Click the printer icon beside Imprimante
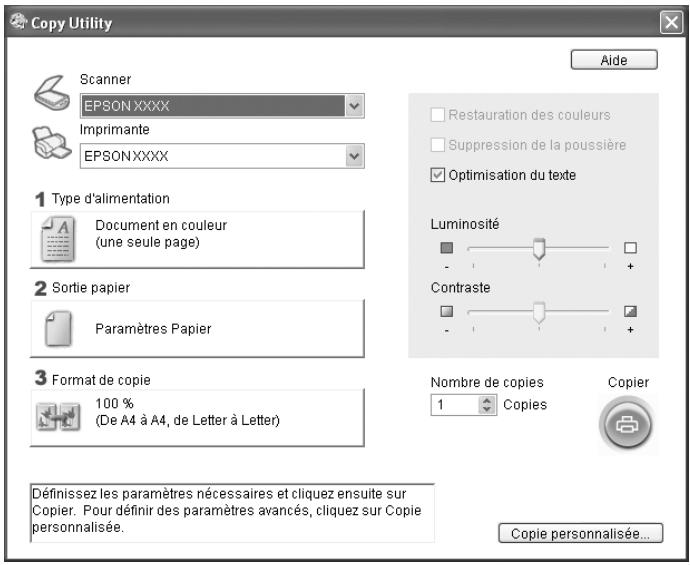 pyautogui.click(x=51, y=143)
